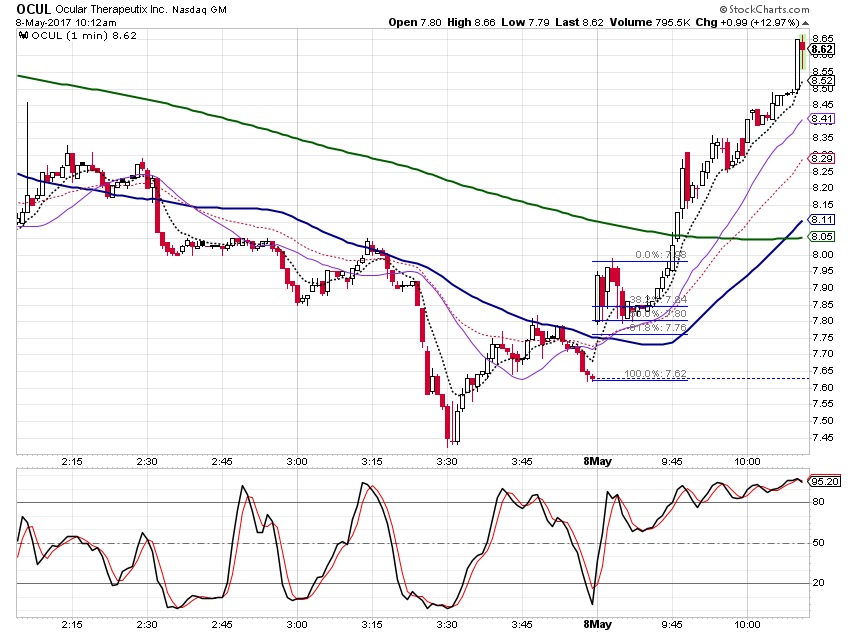This screenshot has height=633, width=850.
Task: Click the OCUL ticker symbol title
Action: point(34,9)
